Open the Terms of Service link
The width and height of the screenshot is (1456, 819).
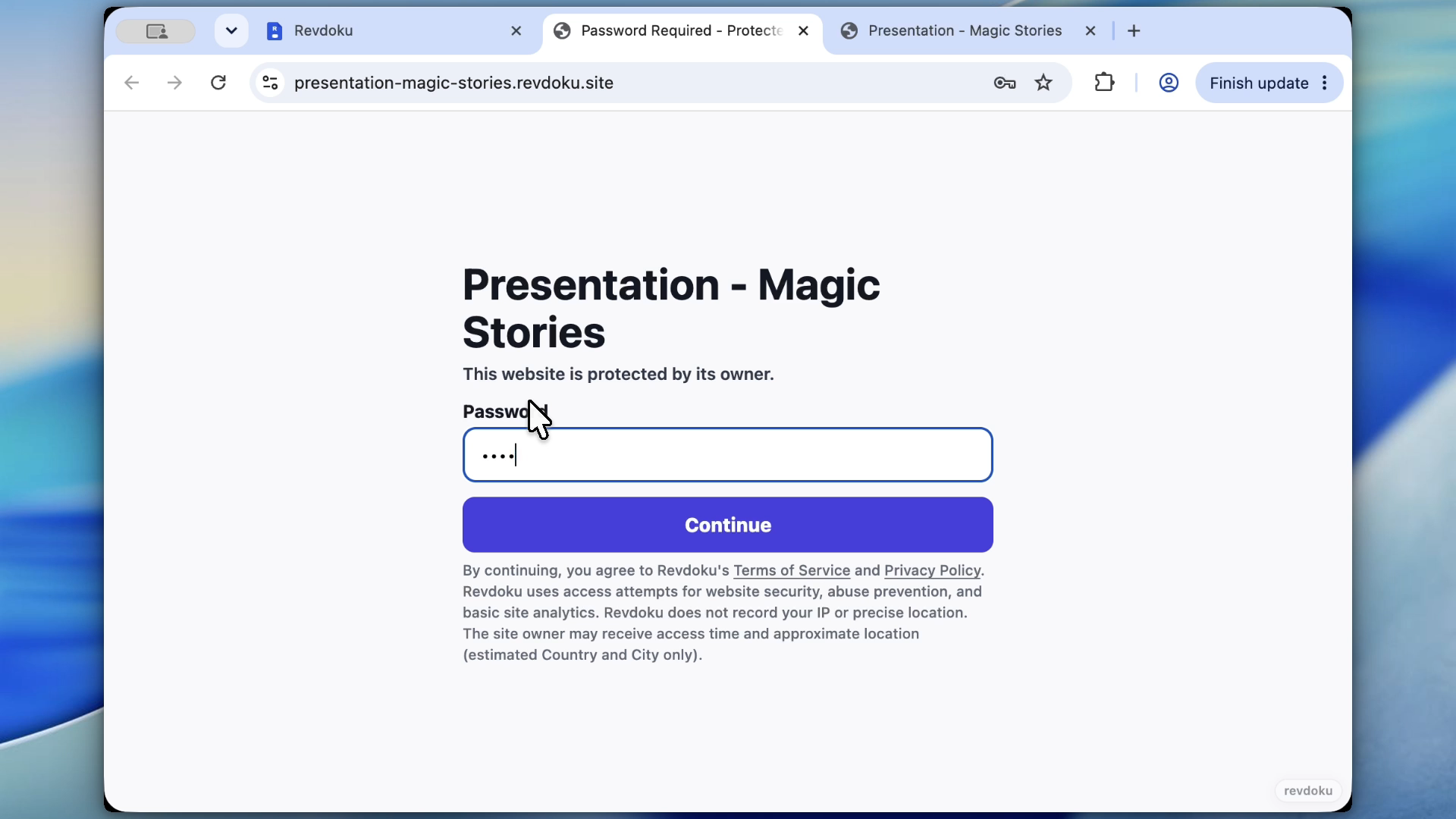pos(792,570)
